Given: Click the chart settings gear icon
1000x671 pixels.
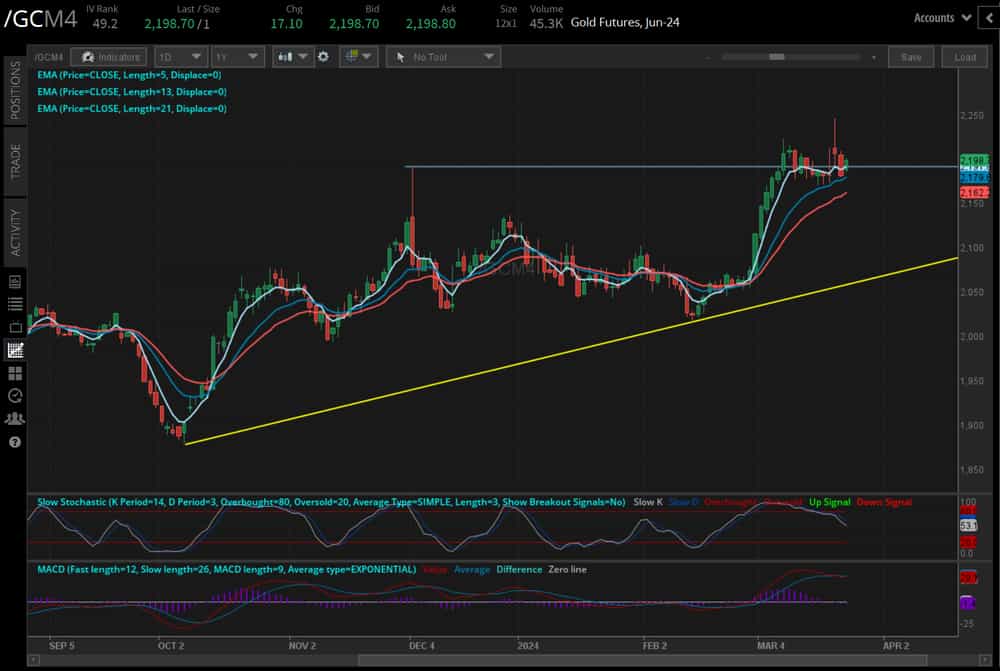Looking at the screenshot, I should pyautogui.click(x=322, y=57).
